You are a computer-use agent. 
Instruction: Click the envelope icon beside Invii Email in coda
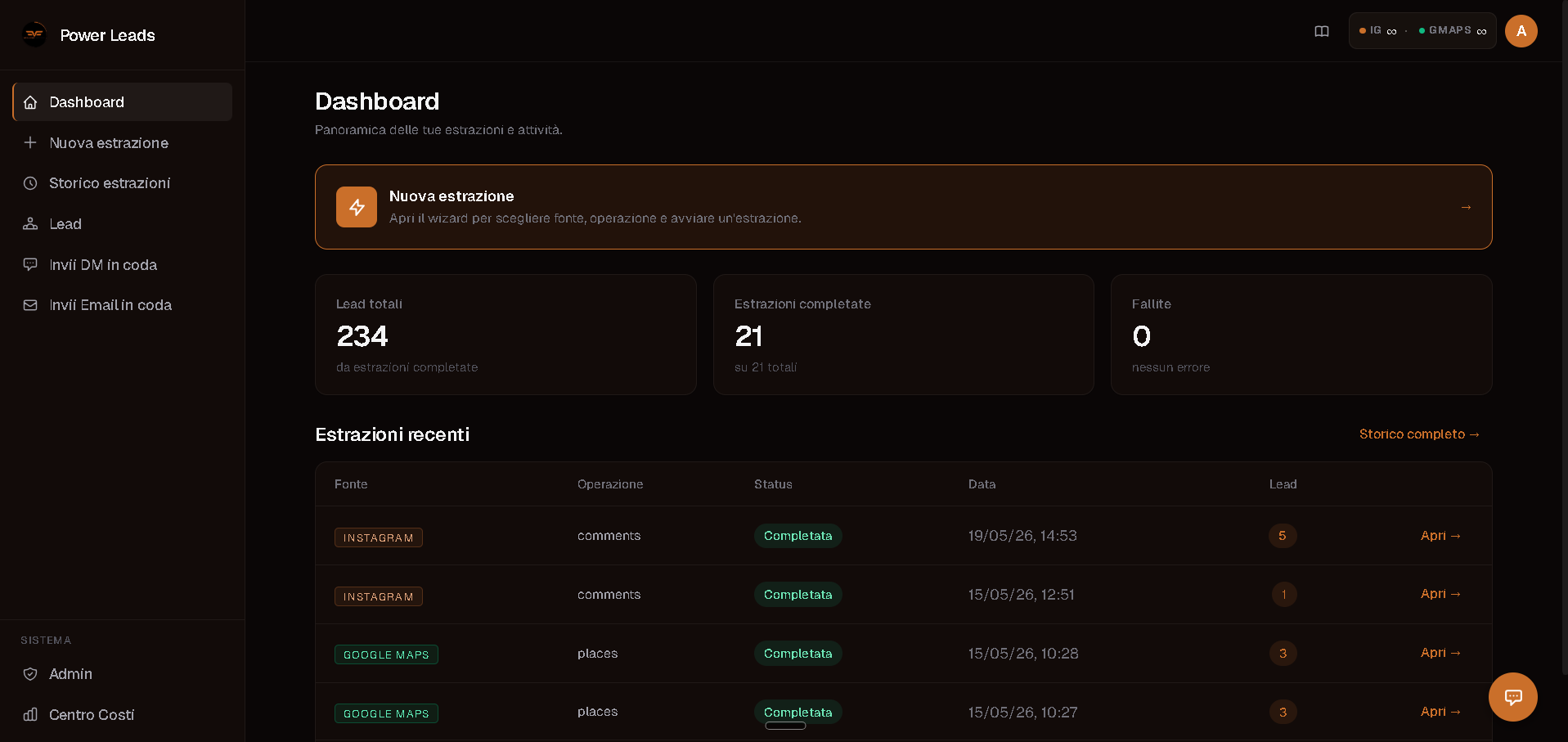click(x=30, y=305)
